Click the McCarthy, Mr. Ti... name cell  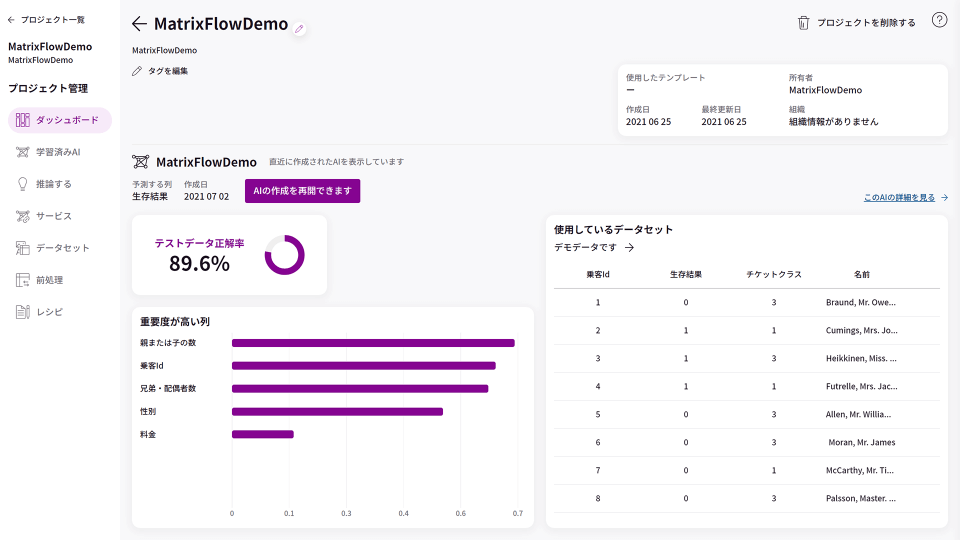(860, 470)
